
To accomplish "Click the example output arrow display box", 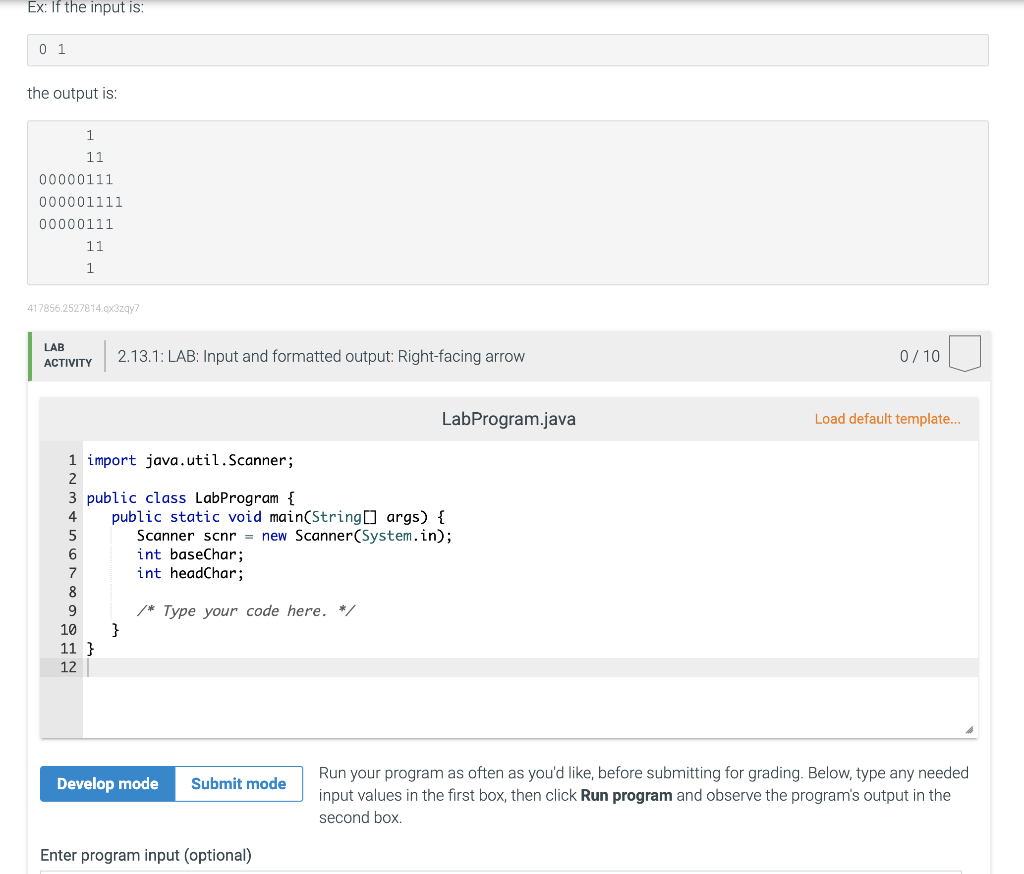I will click(507, 202).
